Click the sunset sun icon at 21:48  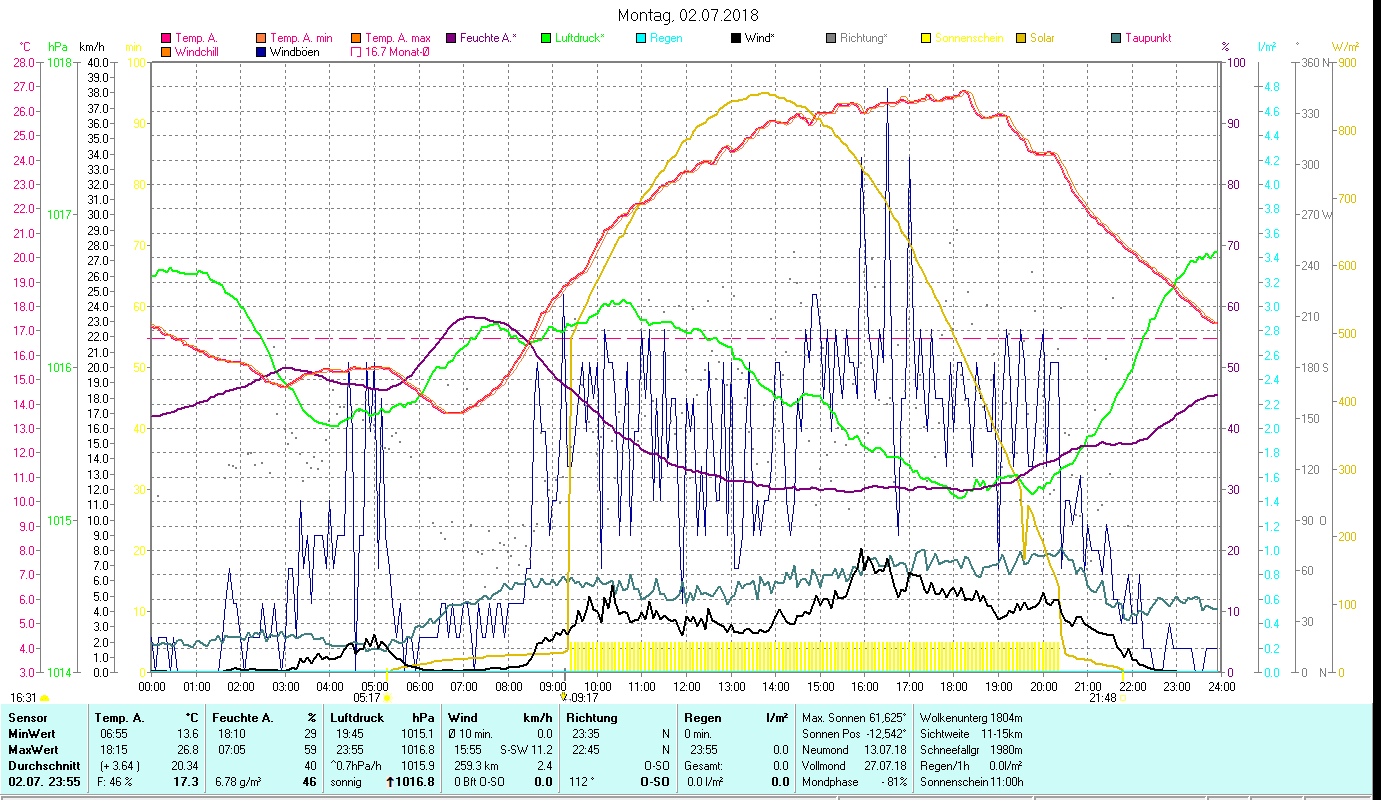click(1121, 698)
